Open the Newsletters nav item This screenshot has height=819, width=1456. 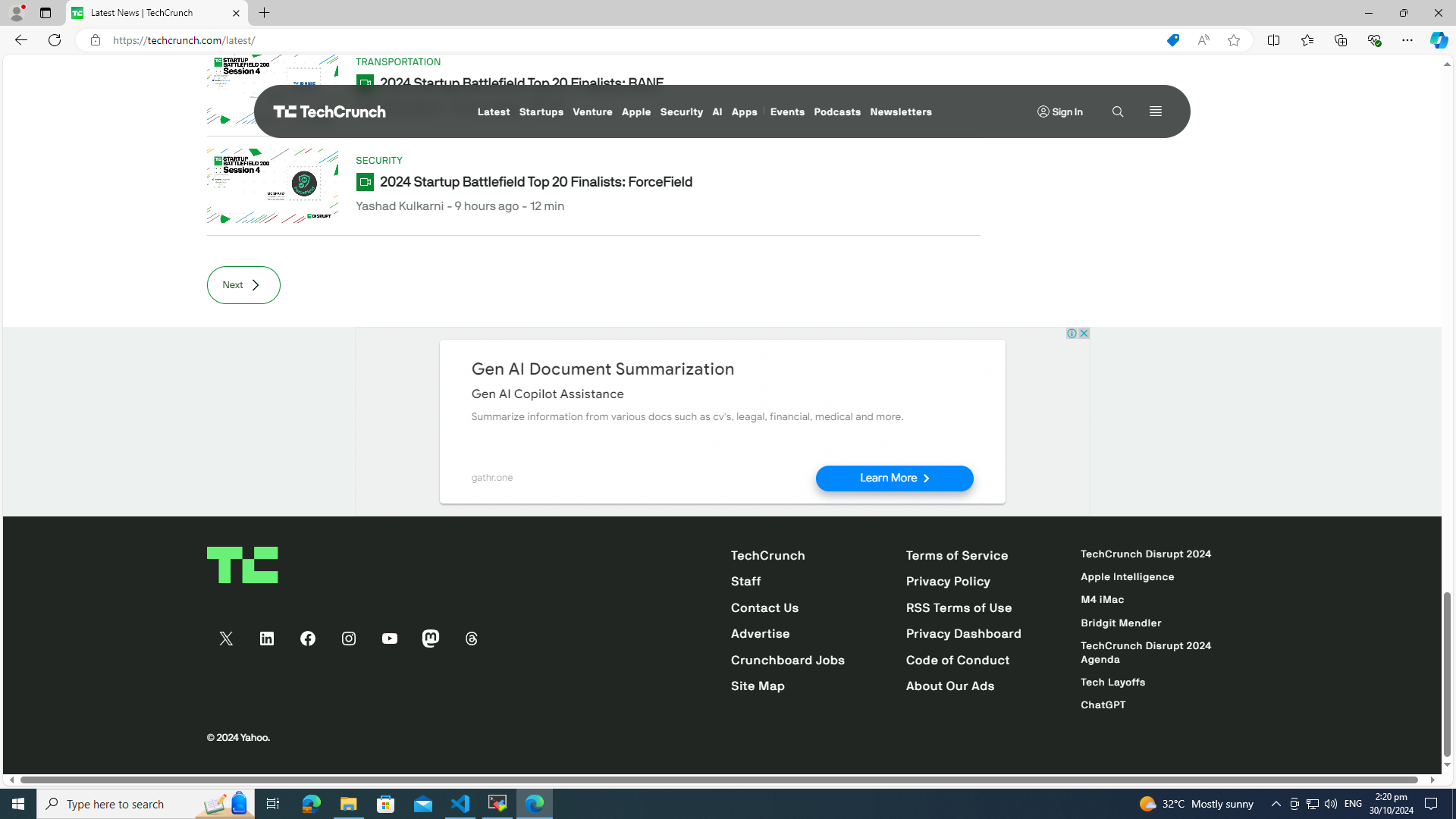tap(901, 112)
